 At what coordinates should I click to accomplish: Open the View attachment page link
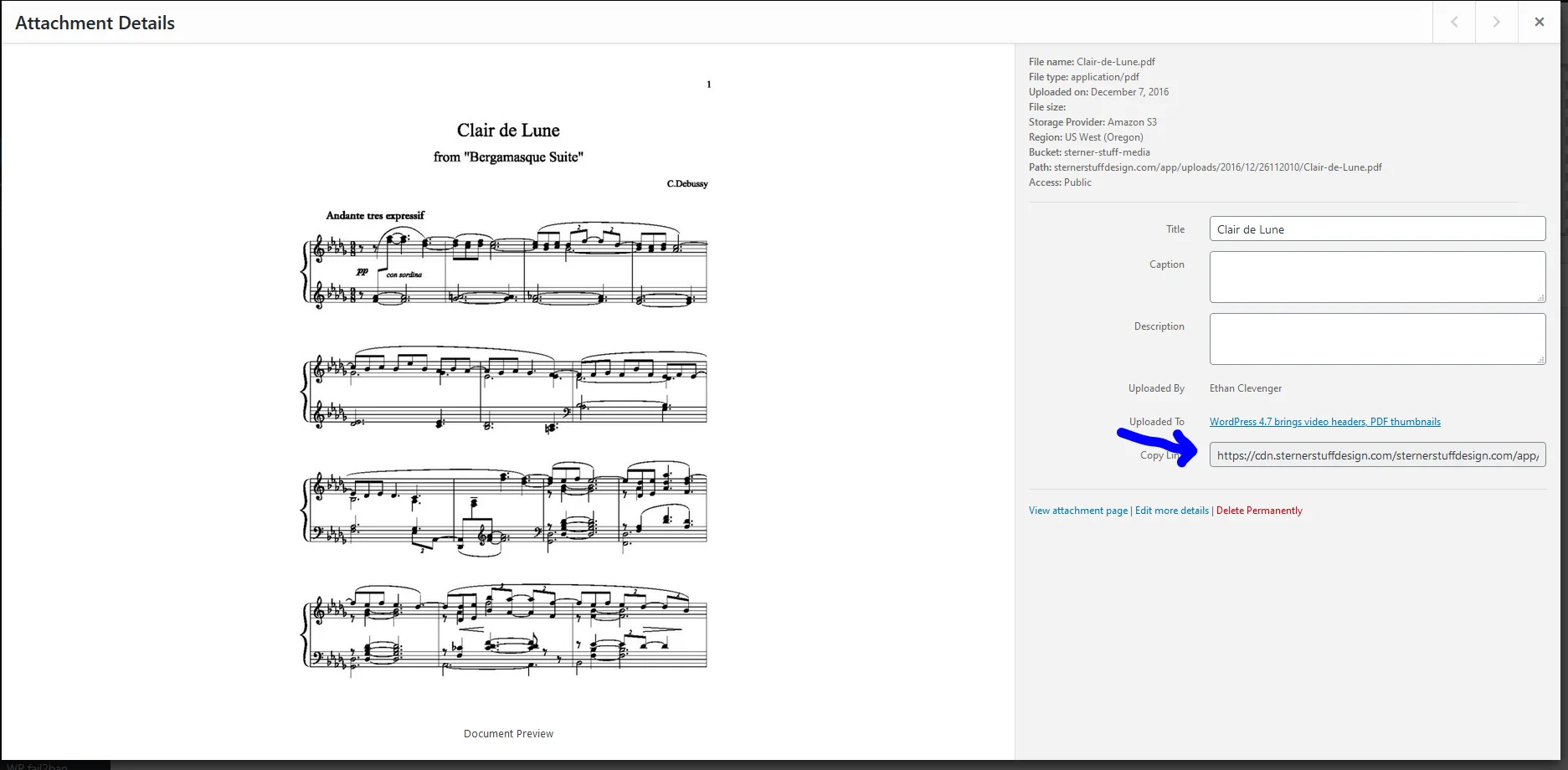pyautogui.click(x=1077, y=511)
